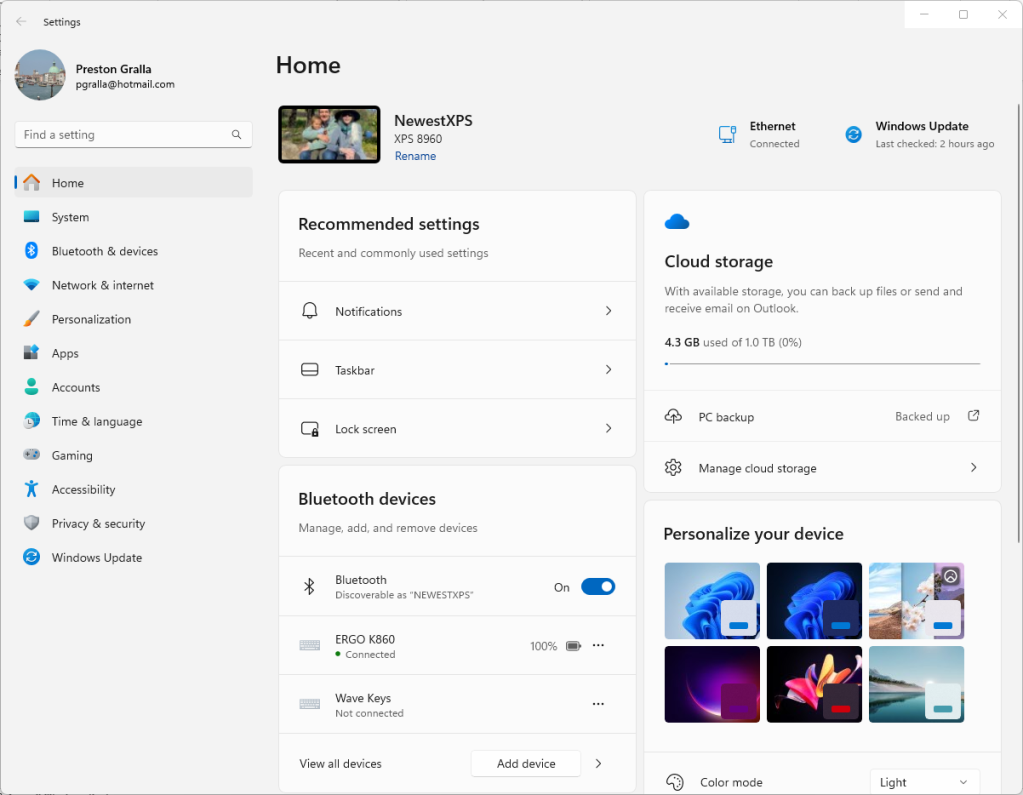Open more options for ERGO K860
1023x795 pixels.
(598, 645)
